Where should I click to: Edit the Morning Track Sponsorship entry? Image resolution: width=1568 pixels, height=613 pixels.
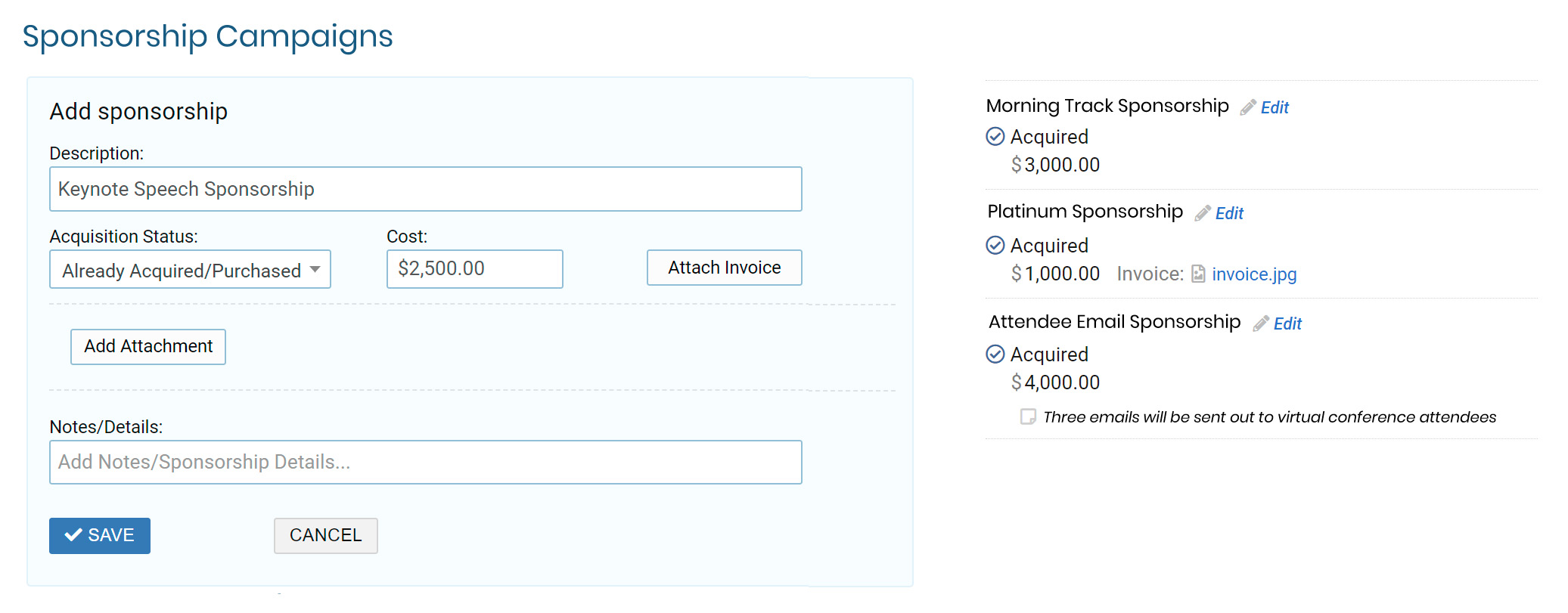pos(1275,107)
